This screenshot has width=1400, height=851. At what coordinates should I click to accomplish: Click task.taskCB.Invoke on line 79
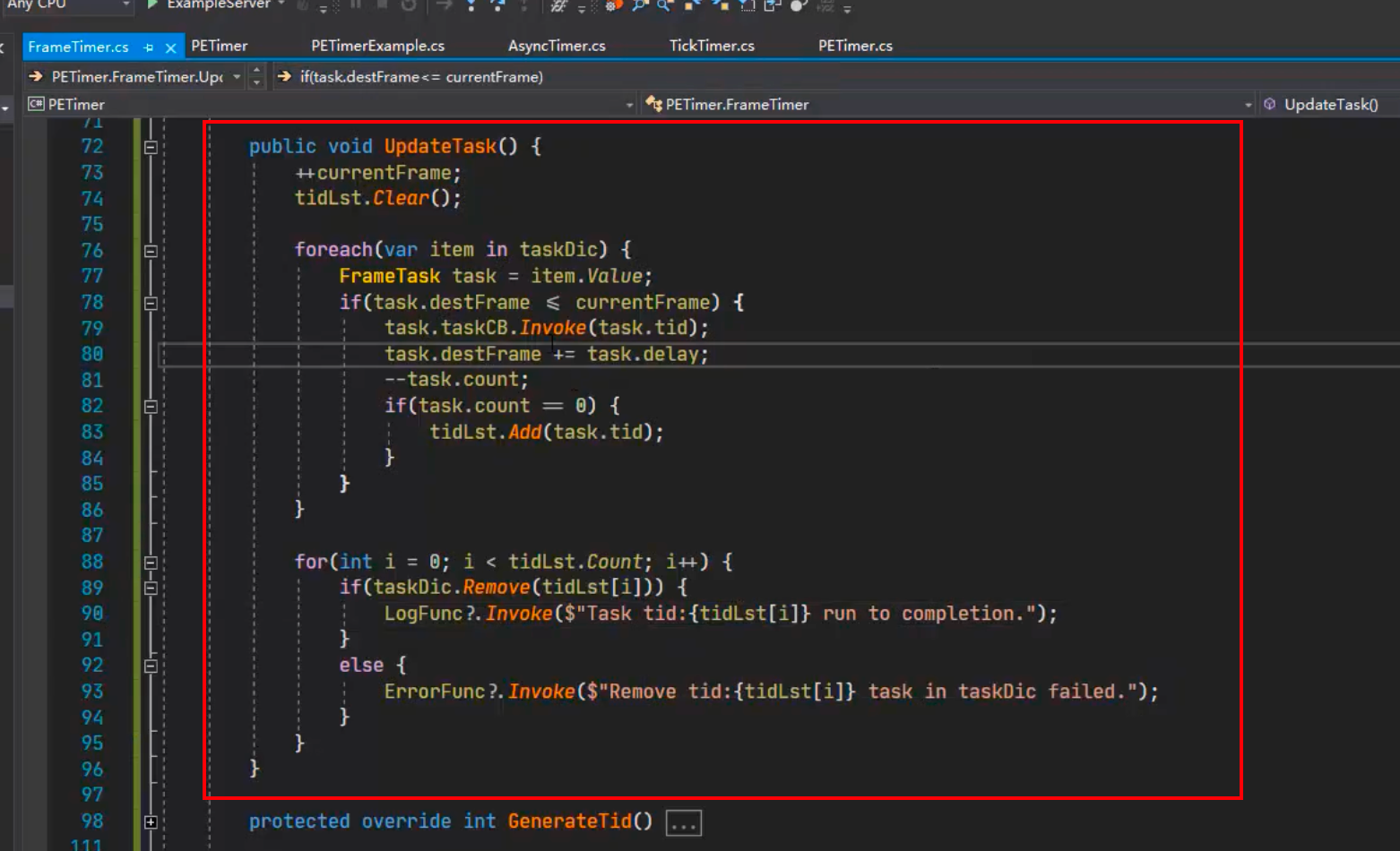(x=485, y=328)
